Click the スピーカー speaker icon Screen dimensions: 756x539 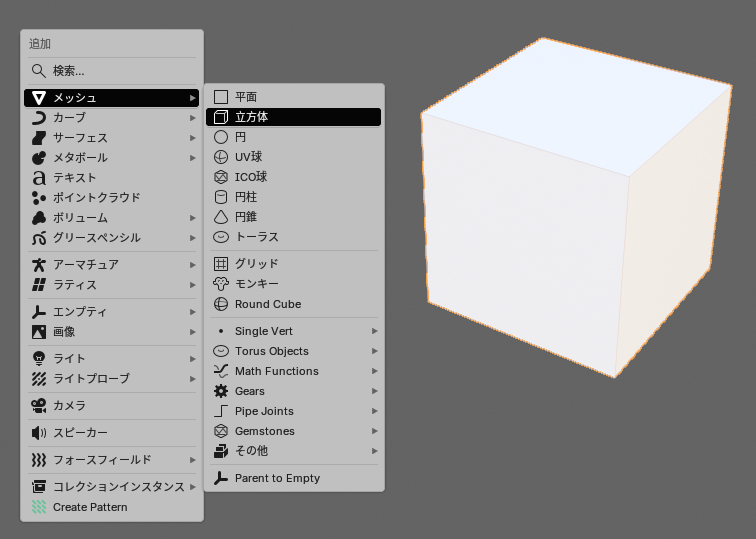point(39,433)
